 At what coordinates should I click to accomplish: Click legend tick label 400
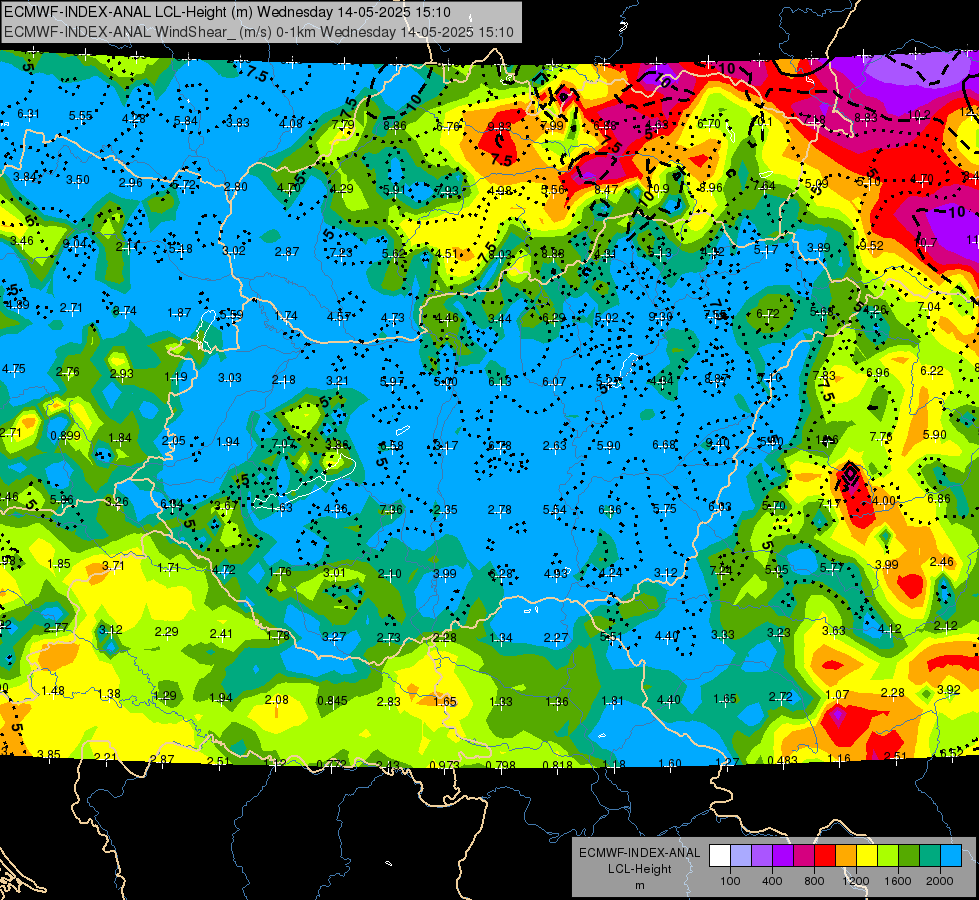coord(772,881)
